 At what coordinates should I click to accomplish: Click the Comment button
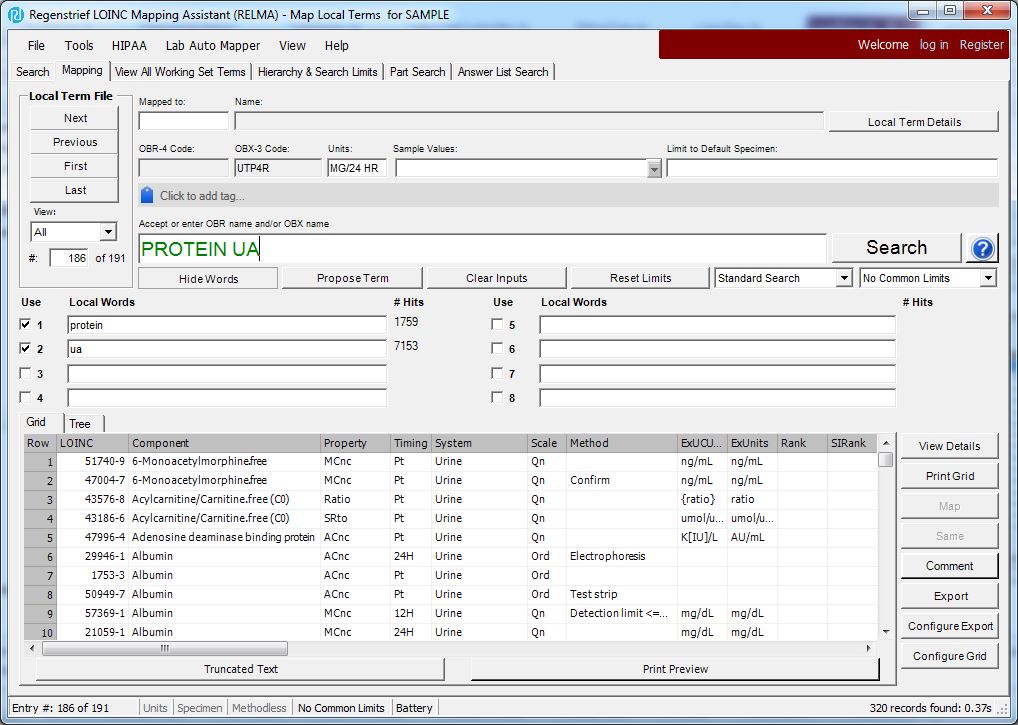949,566
